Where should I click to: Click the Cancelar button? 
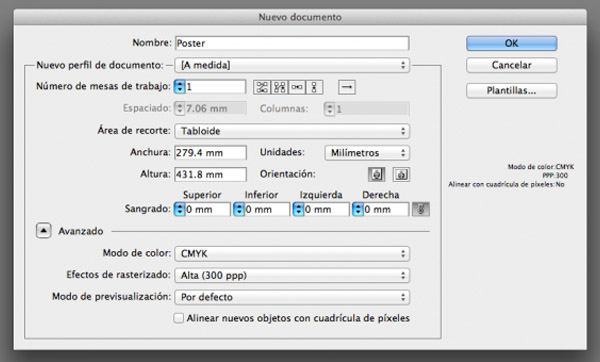(512, 65)
